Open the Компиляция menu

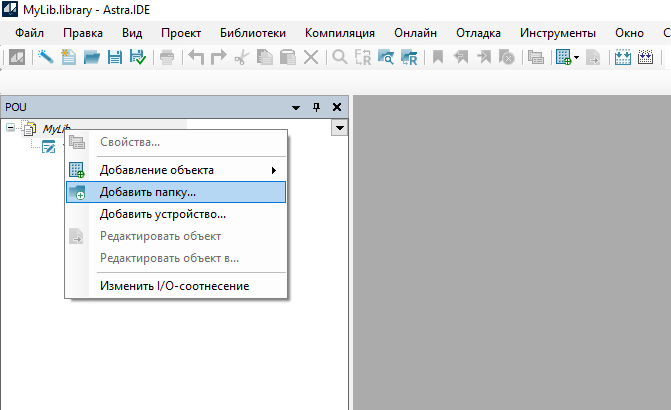(340, 32)
